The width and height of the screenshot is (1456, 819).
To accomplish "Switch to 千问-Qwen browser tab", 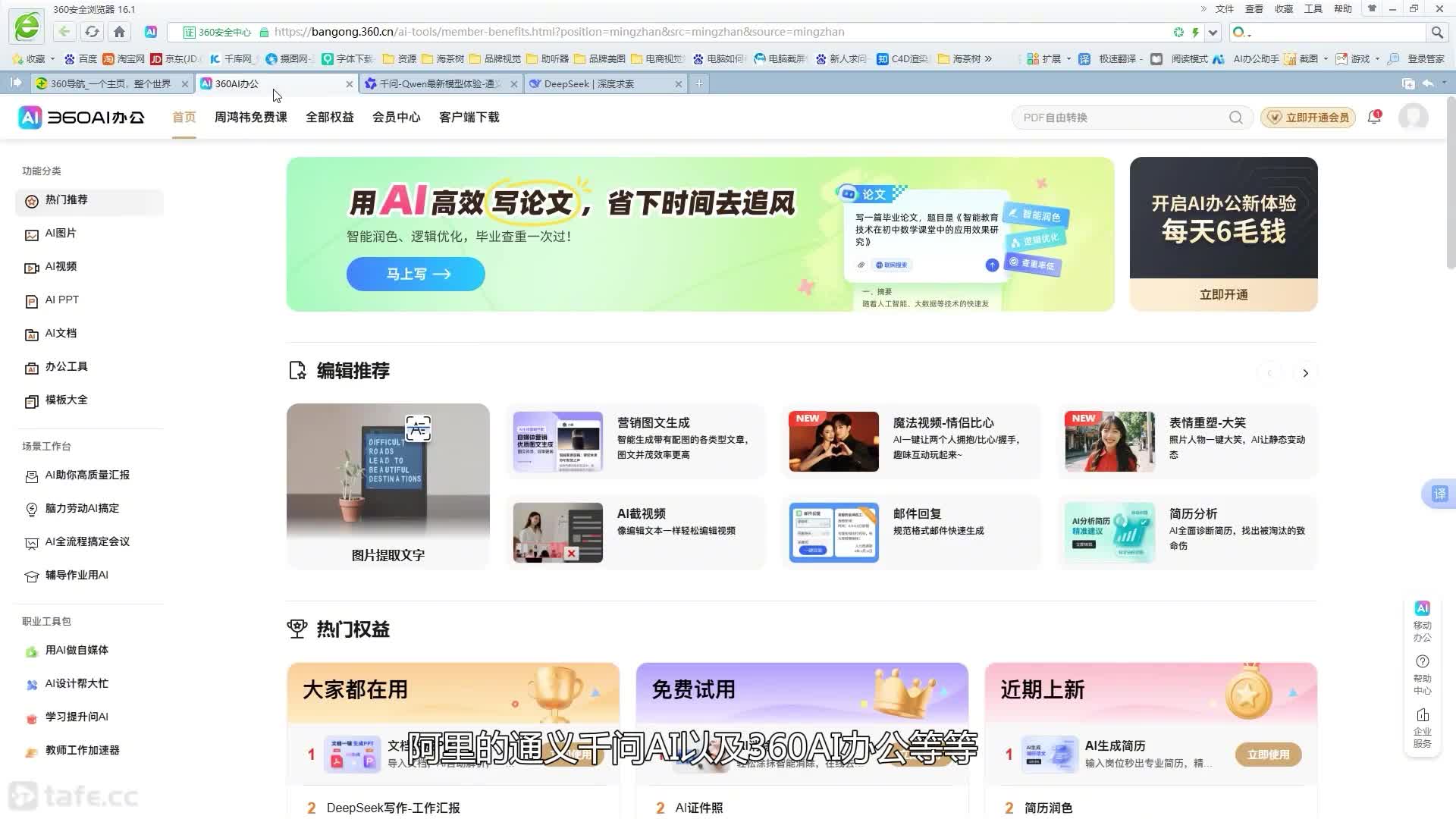I will coord(440,84).
